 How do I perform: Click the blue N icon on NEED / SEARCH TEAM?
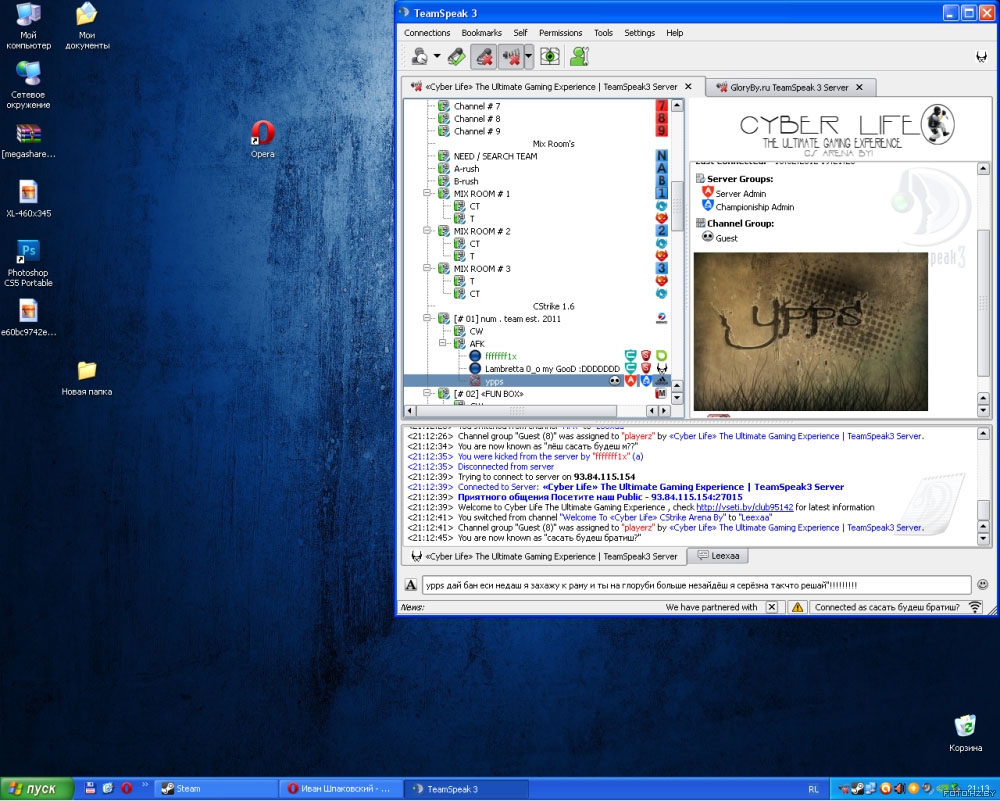(x=661, y=156)
